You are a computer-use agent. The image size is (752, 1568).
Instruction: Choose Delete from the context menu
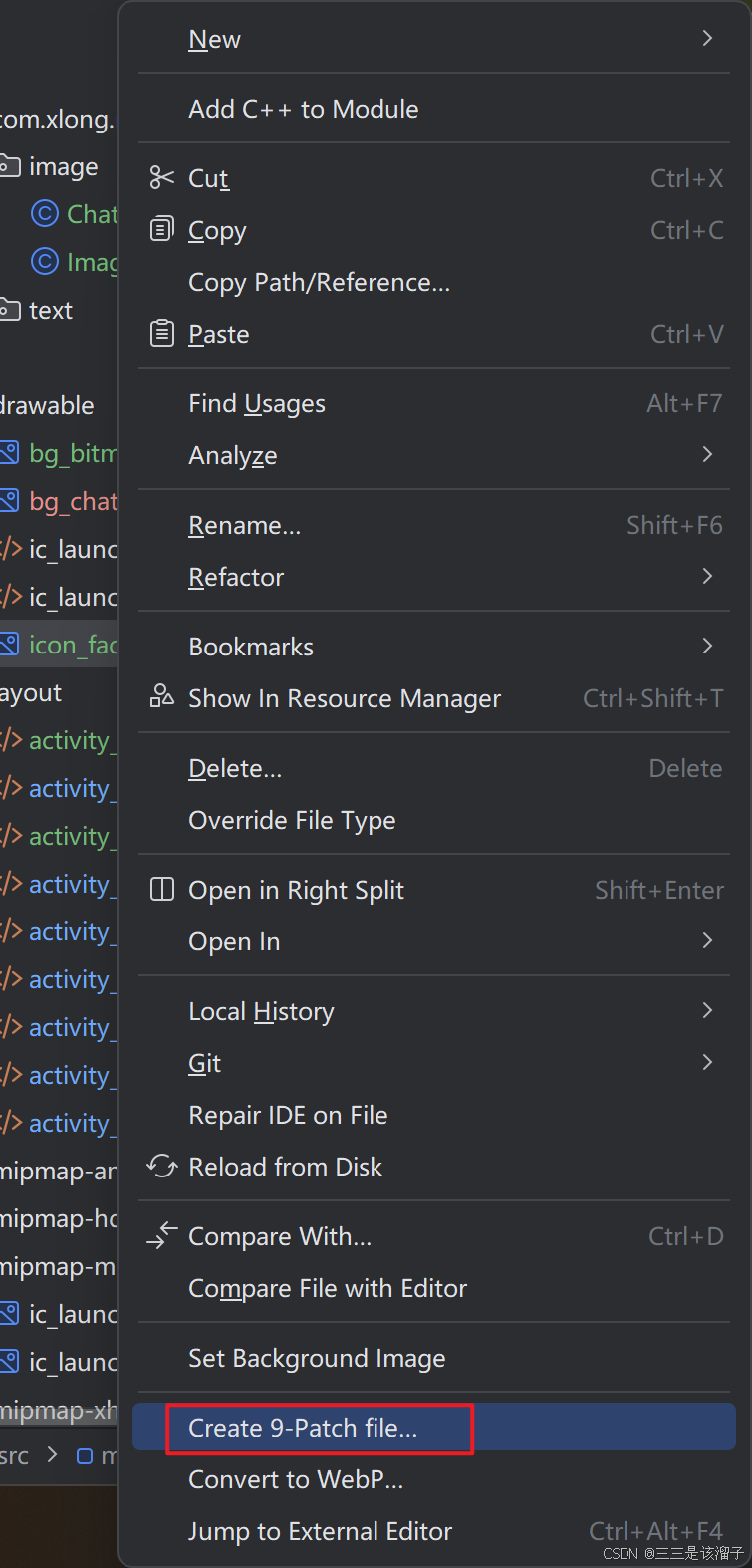click(235, 768)
